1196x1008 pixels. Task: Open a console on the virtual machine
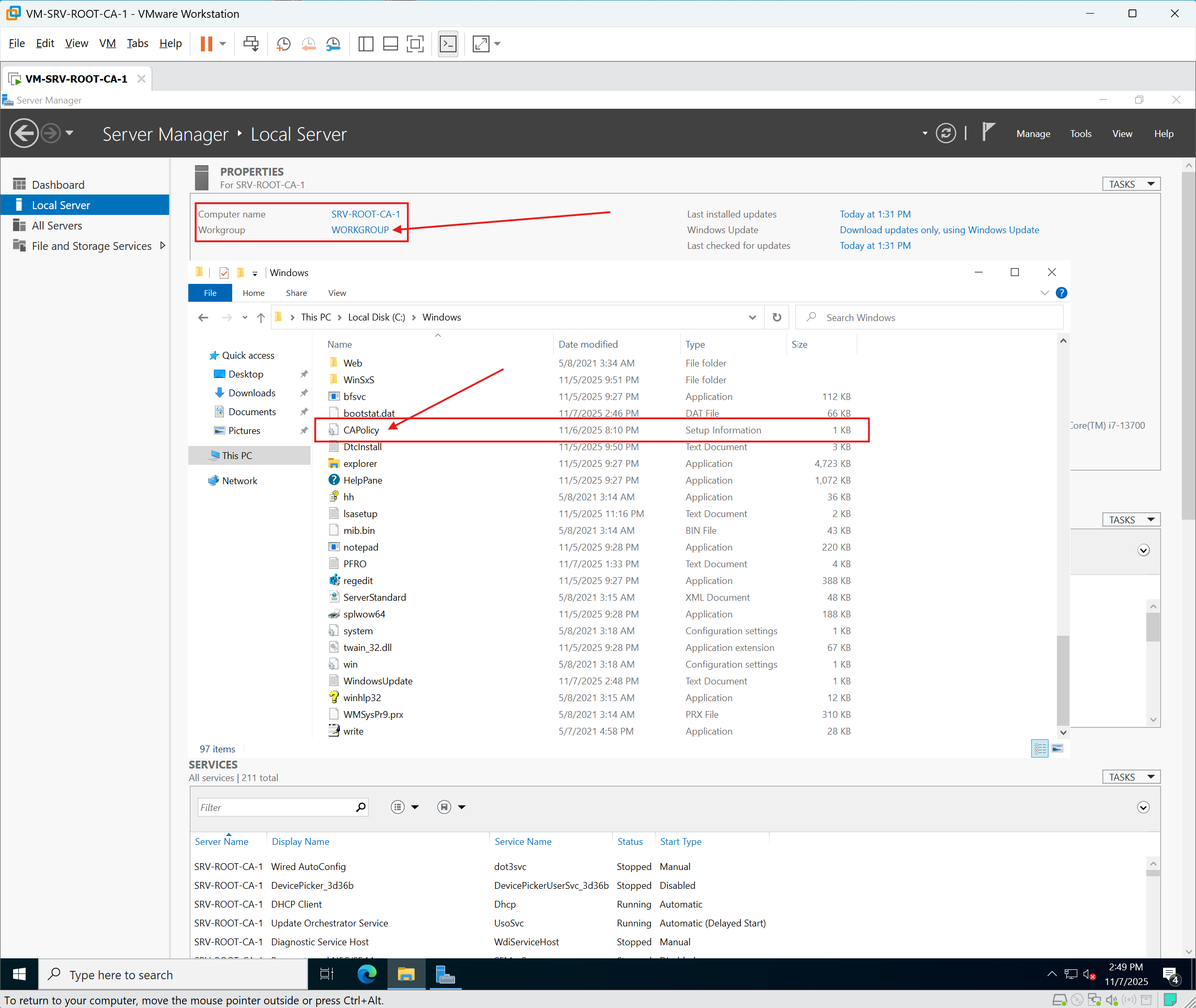point(448,43)
